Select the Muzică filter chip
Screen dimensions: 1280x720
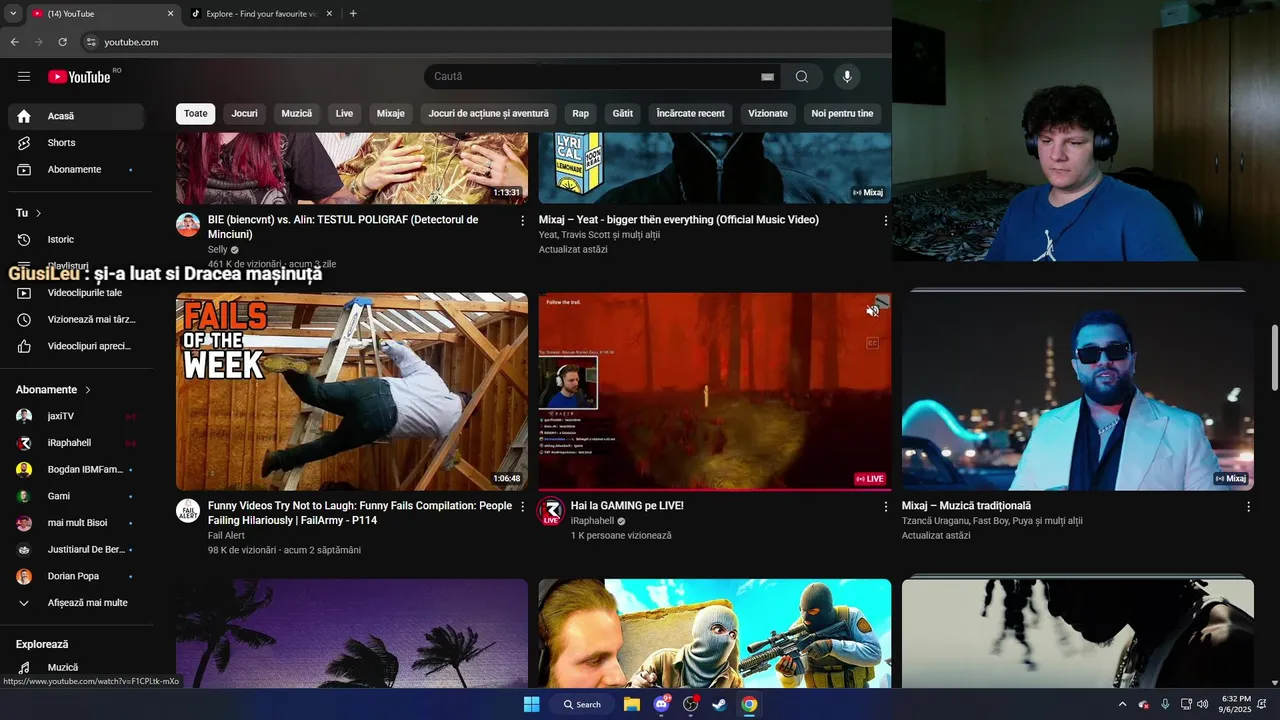click(297, 114)
